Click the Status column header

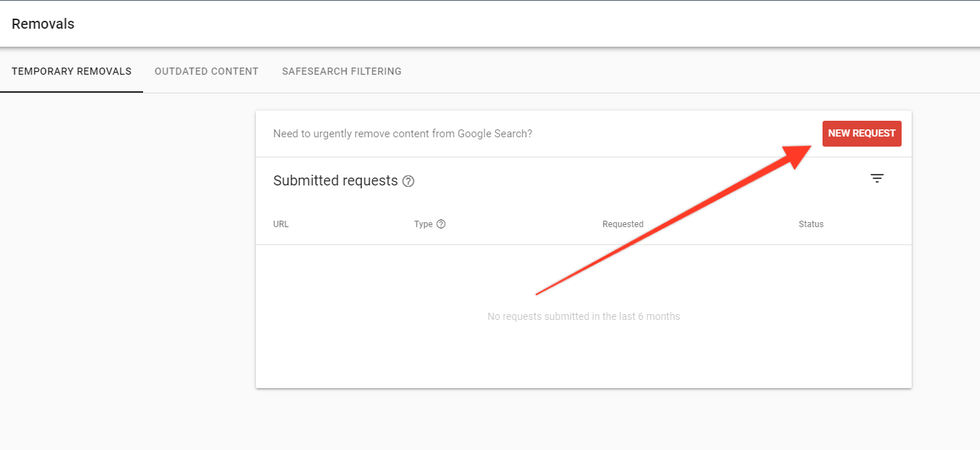click(810, 224)
